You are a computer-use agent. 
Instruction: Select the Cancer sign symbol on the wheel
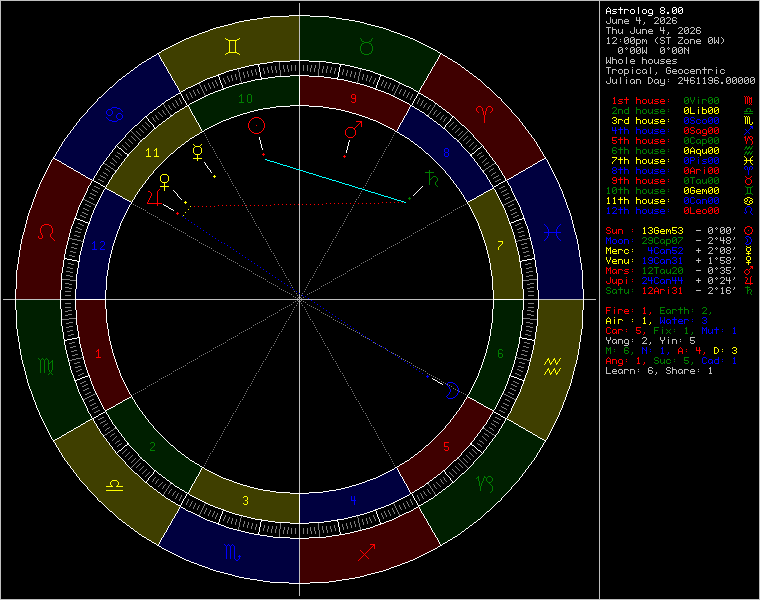click(x=115, y=114)
